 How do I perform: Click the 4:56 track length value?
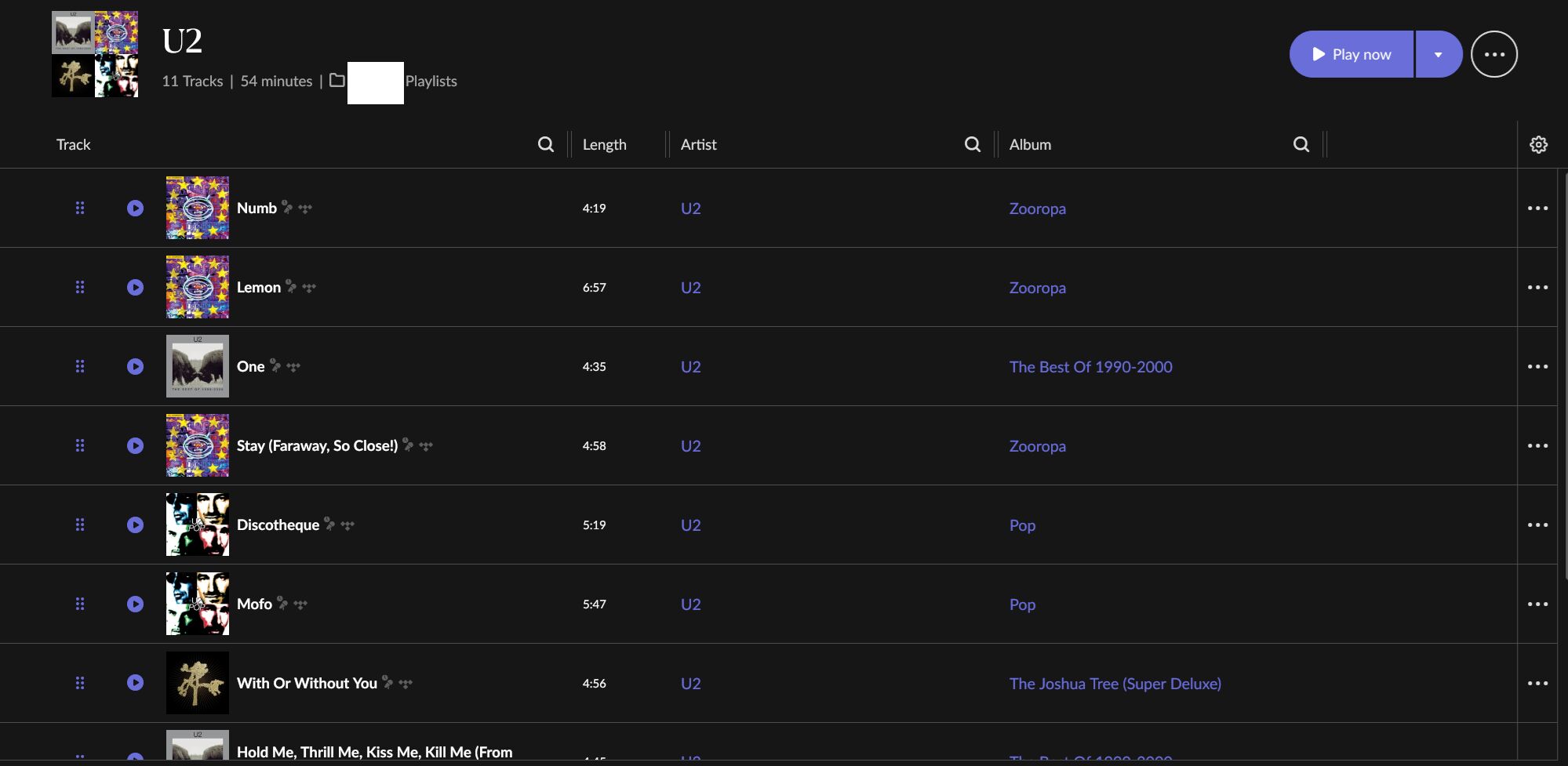click(x=594, y=683)
